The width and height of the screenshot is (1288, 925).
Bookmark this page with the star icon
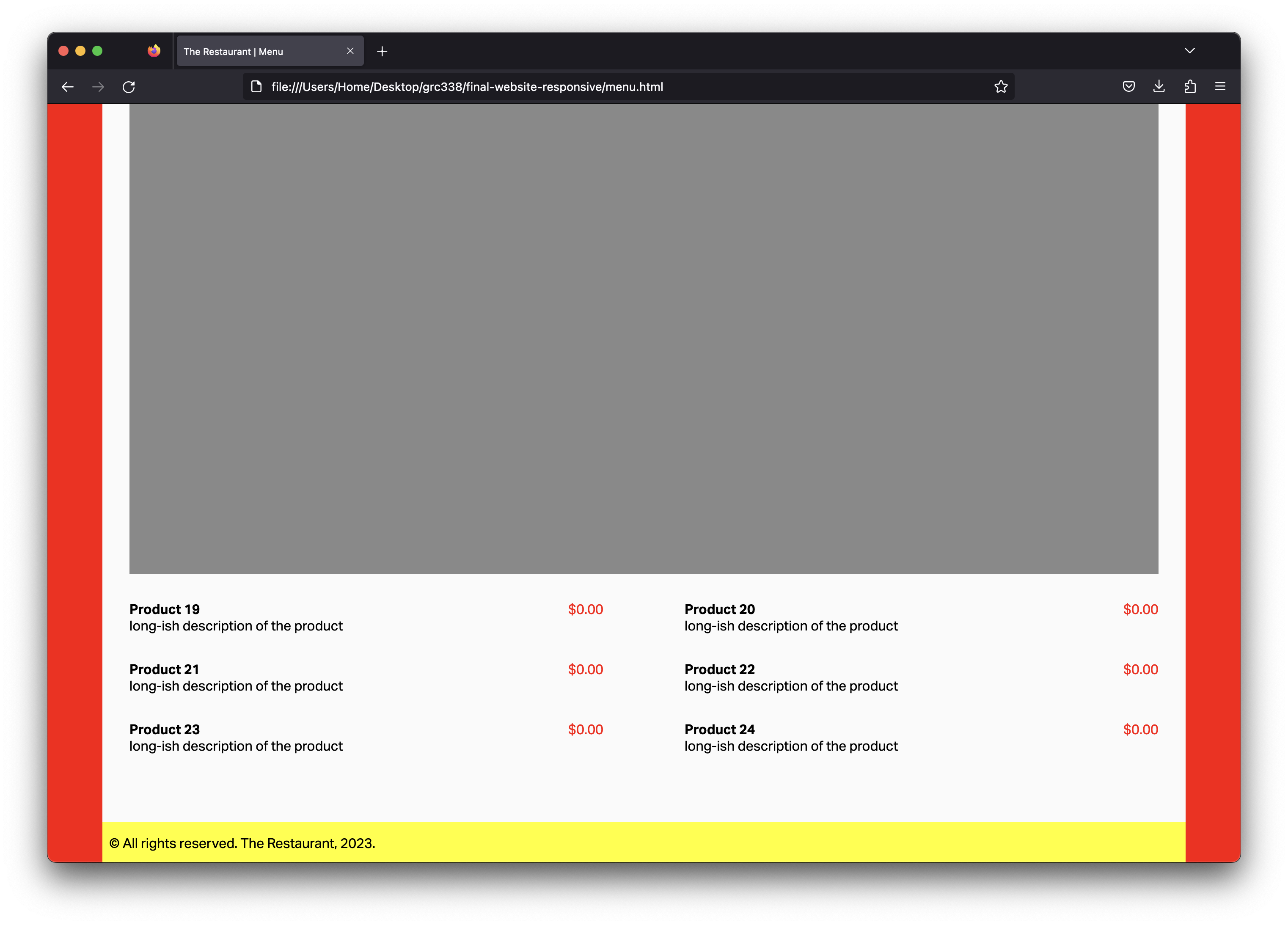1001,86
